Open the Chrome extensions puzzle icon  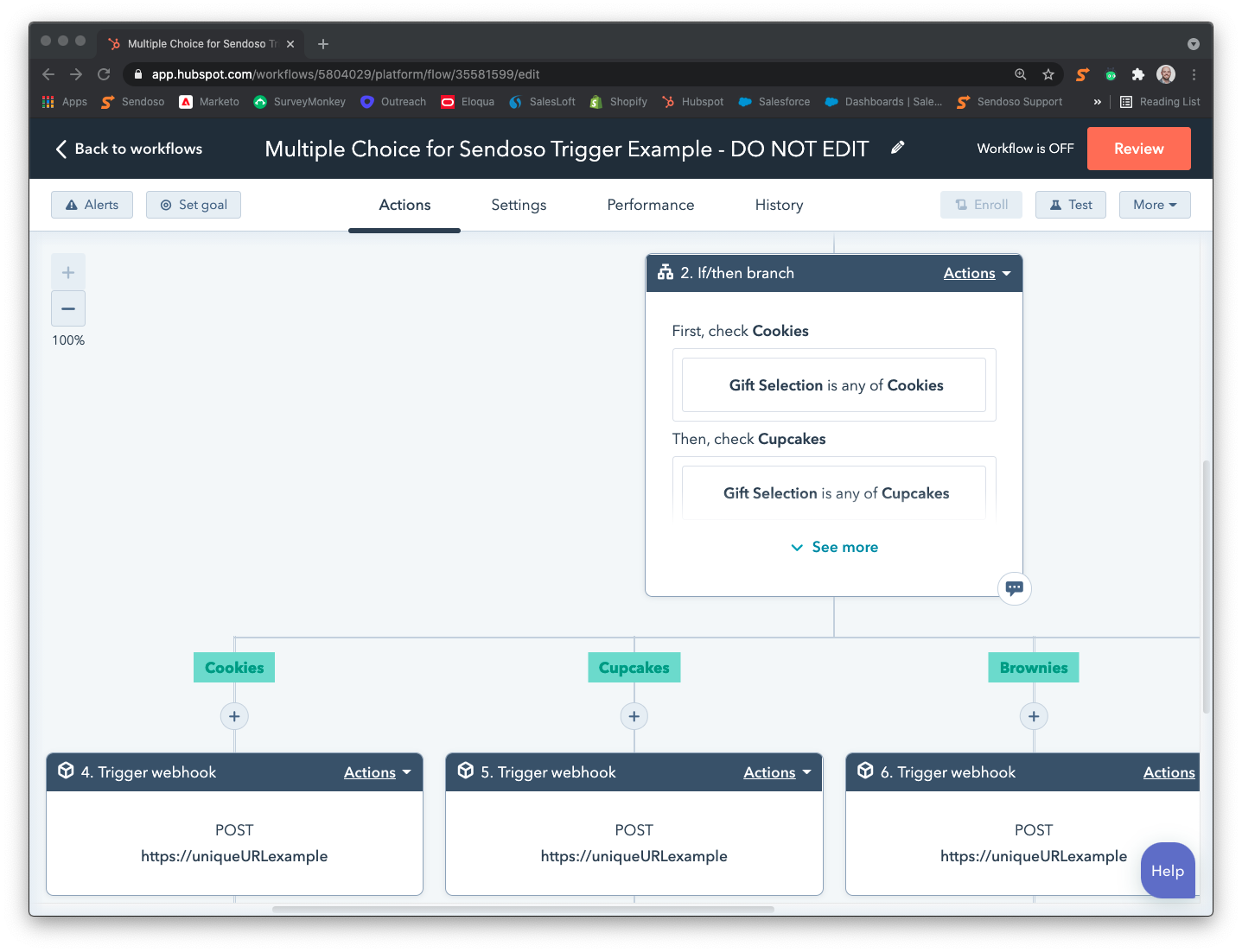pos(1138,74)
